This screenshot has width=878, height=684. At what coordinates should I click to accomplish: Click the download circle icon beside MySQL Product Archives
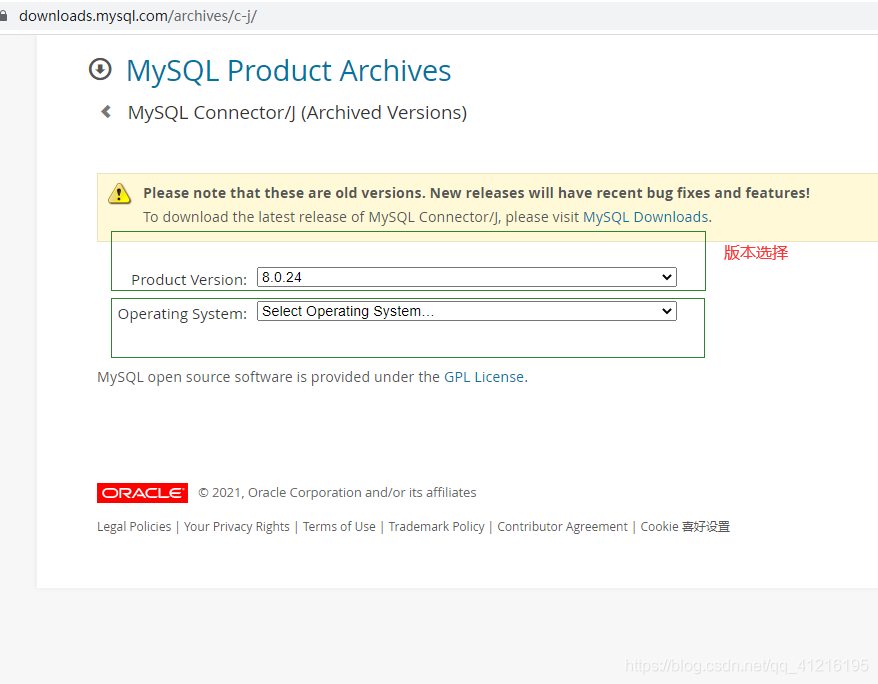coord(100,69)
